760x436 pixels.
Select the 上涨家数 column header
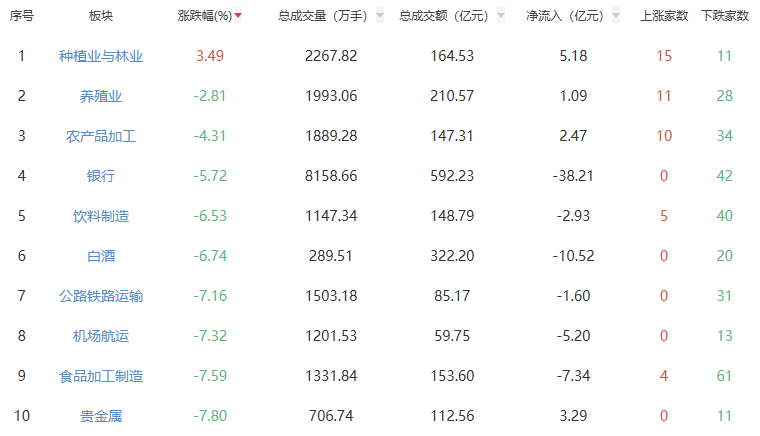tap(664, 16)
